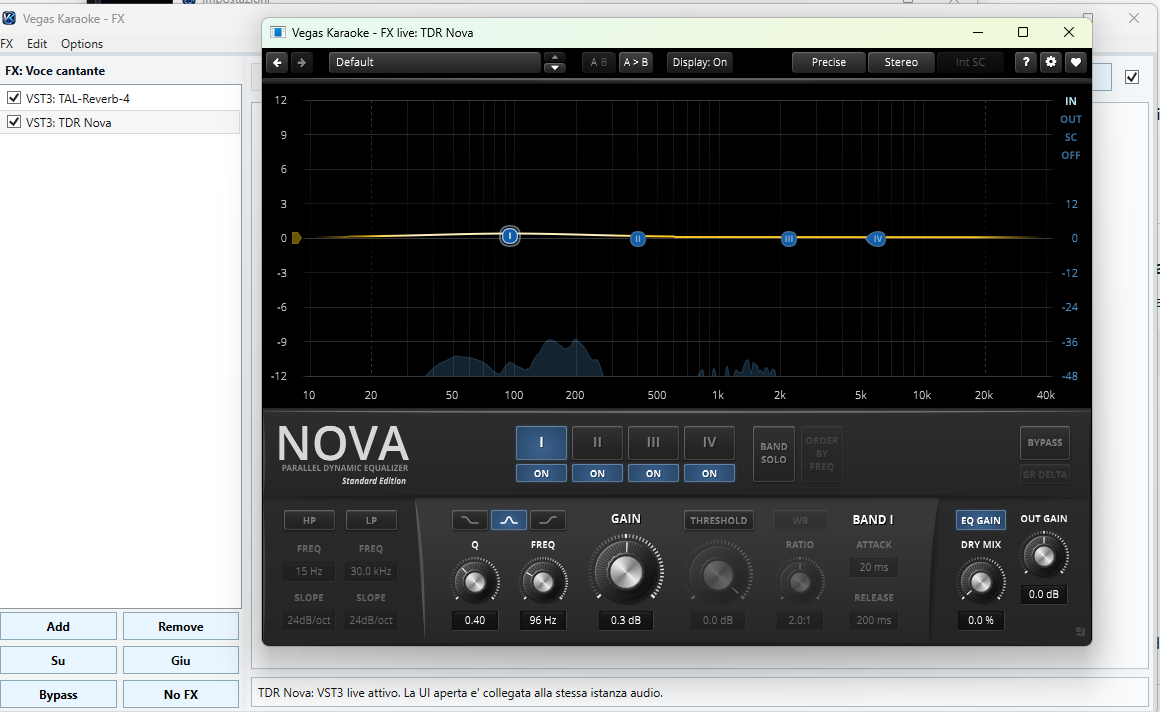Open the FX menu
The height and width of the screenshot is (712, 1160).
[x=7, y=44]
